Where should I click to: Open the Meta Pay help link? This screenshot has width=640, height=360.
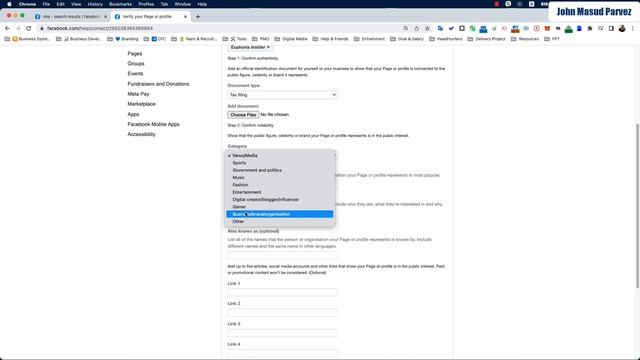tap(138, 94)
